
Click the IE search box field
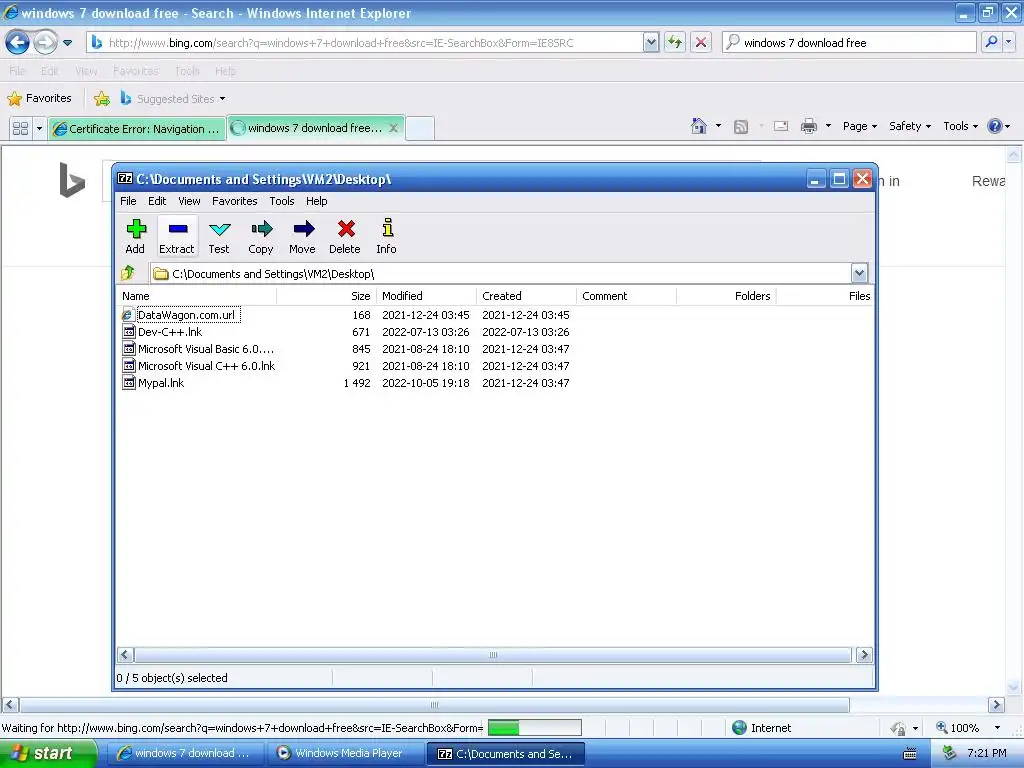[x=857, y=43]
